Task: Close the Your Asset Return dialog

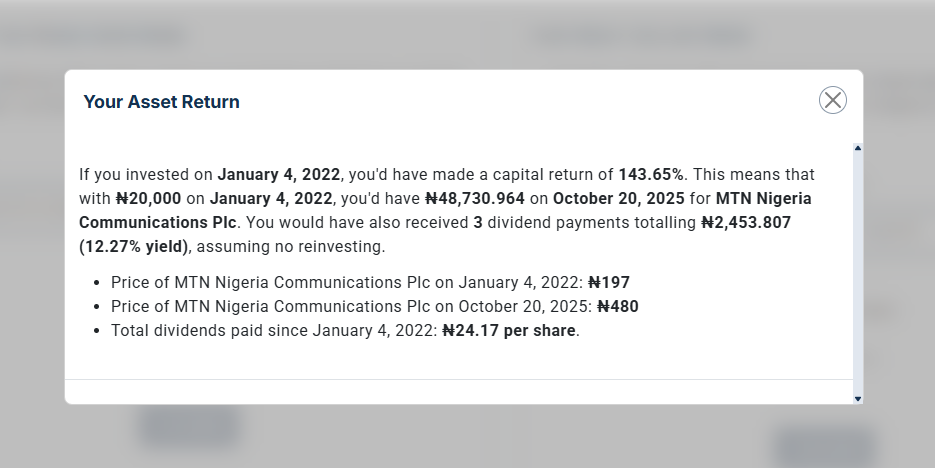Action: pyautogui.click(x=832, y=100)
